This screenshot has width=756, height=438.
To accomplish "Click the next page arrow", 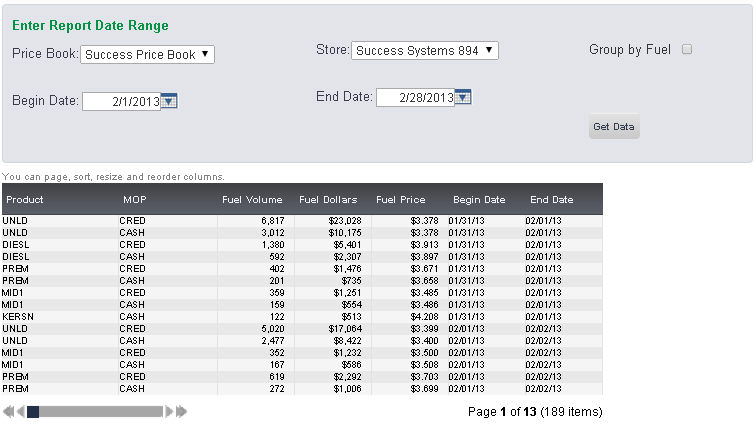I will [x=170, y=411].
